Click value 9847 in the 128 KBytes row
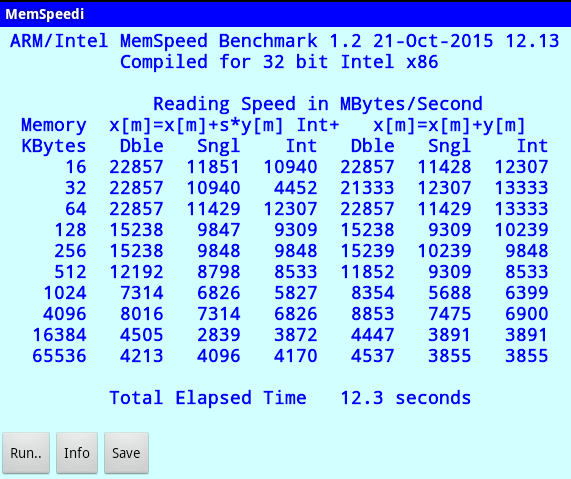The height and width of the screenshot is (479, 571). (x=218, y=230)
